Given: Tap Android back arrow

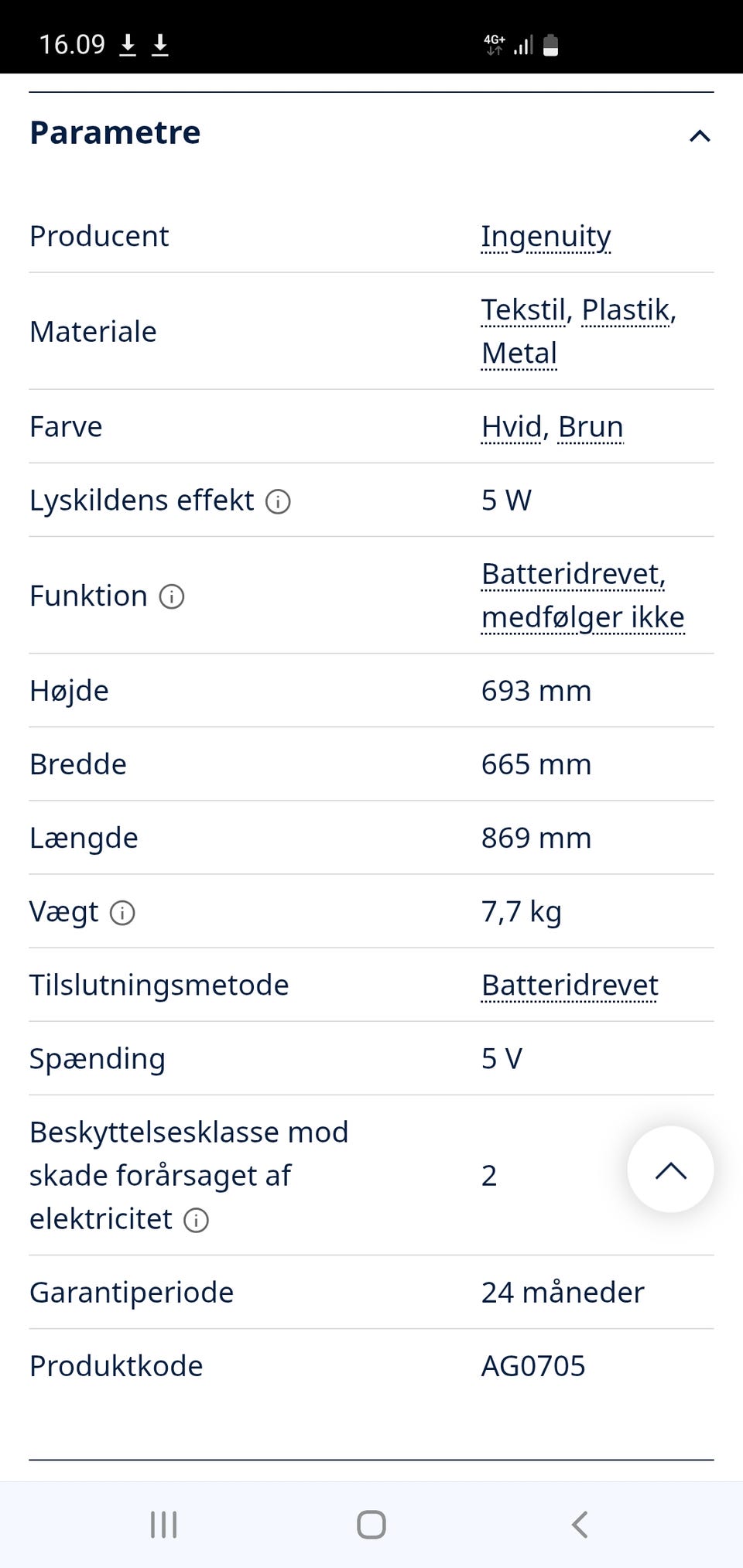Looking at the screenshot, I should click(x=579, y=1525).
